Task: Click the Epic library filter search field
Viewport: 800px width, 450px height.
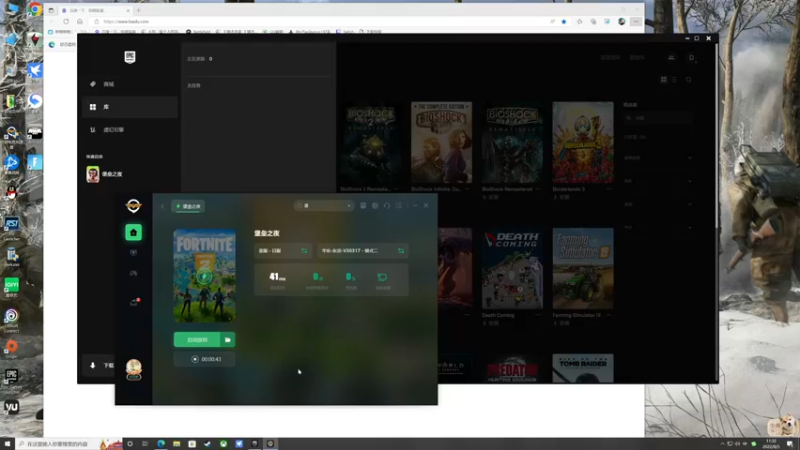Action: coord(658,118)
